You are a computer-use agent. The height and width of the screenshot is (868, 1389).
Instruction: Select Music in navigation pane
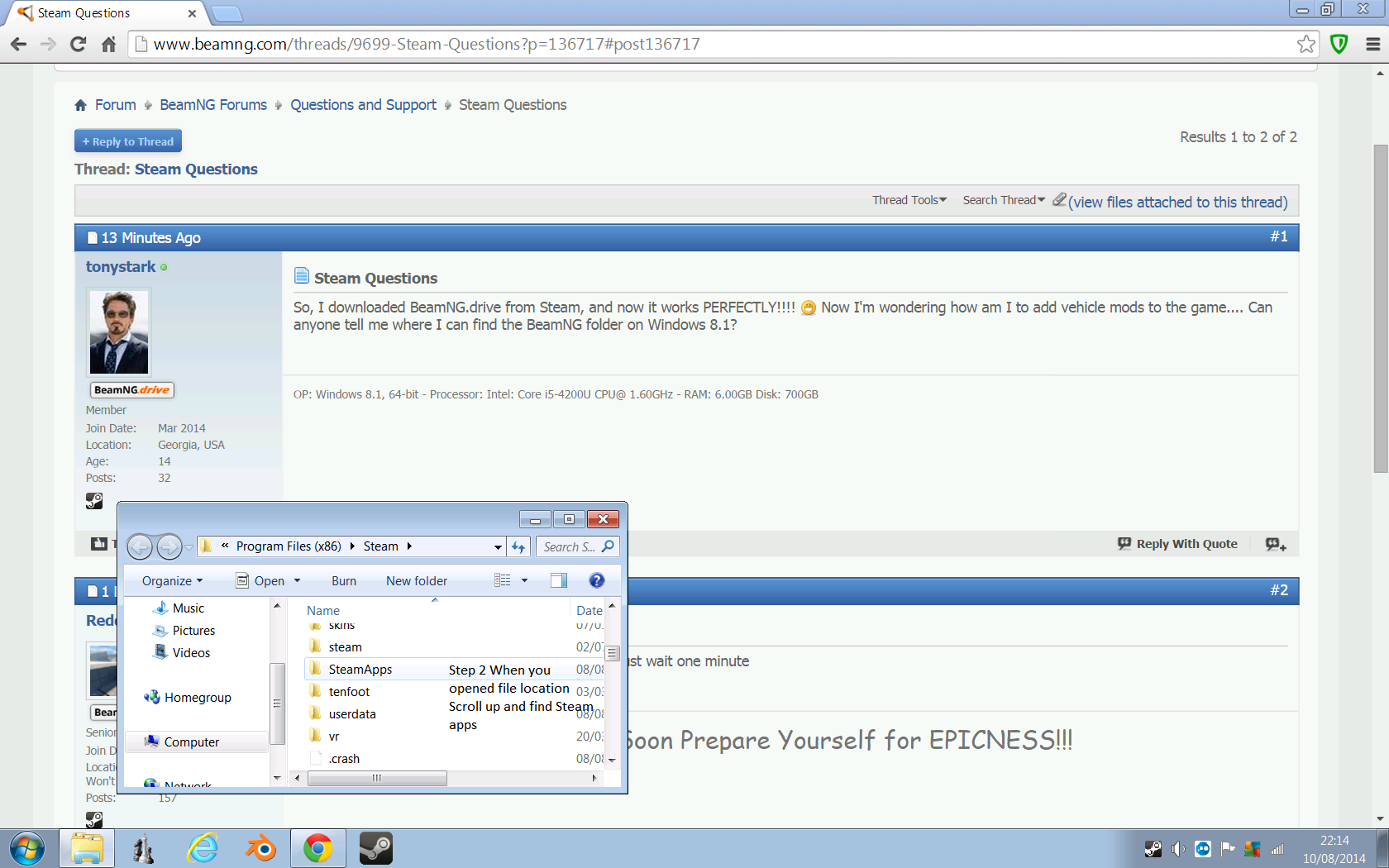coord(189,608)
